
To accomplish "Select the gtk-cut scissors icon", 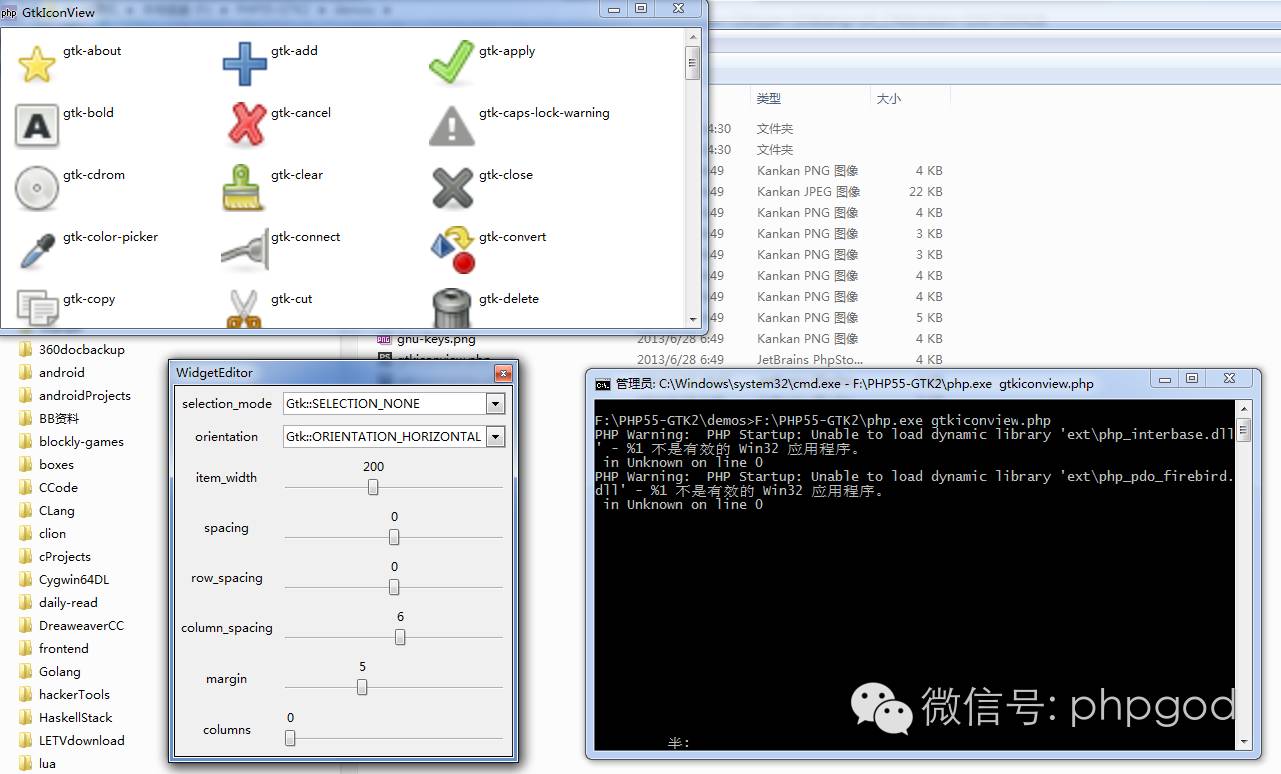I will click(245, 309).
